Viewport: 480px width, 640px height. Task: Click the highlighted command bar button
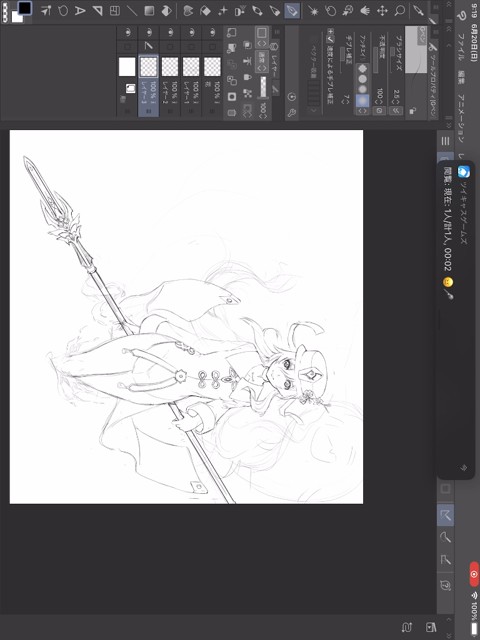[x=445, y=515]
